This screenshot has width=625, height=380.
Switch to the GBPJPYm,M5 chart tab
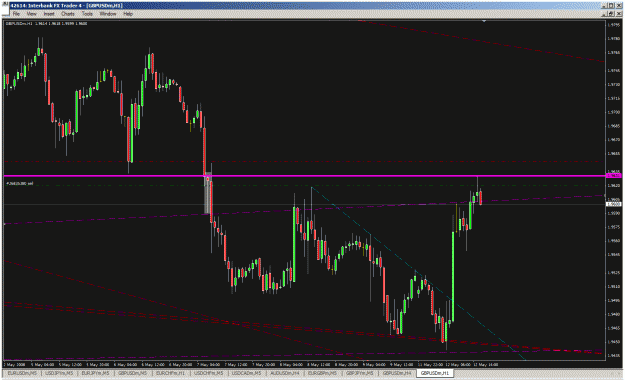[x=360, y=373]
